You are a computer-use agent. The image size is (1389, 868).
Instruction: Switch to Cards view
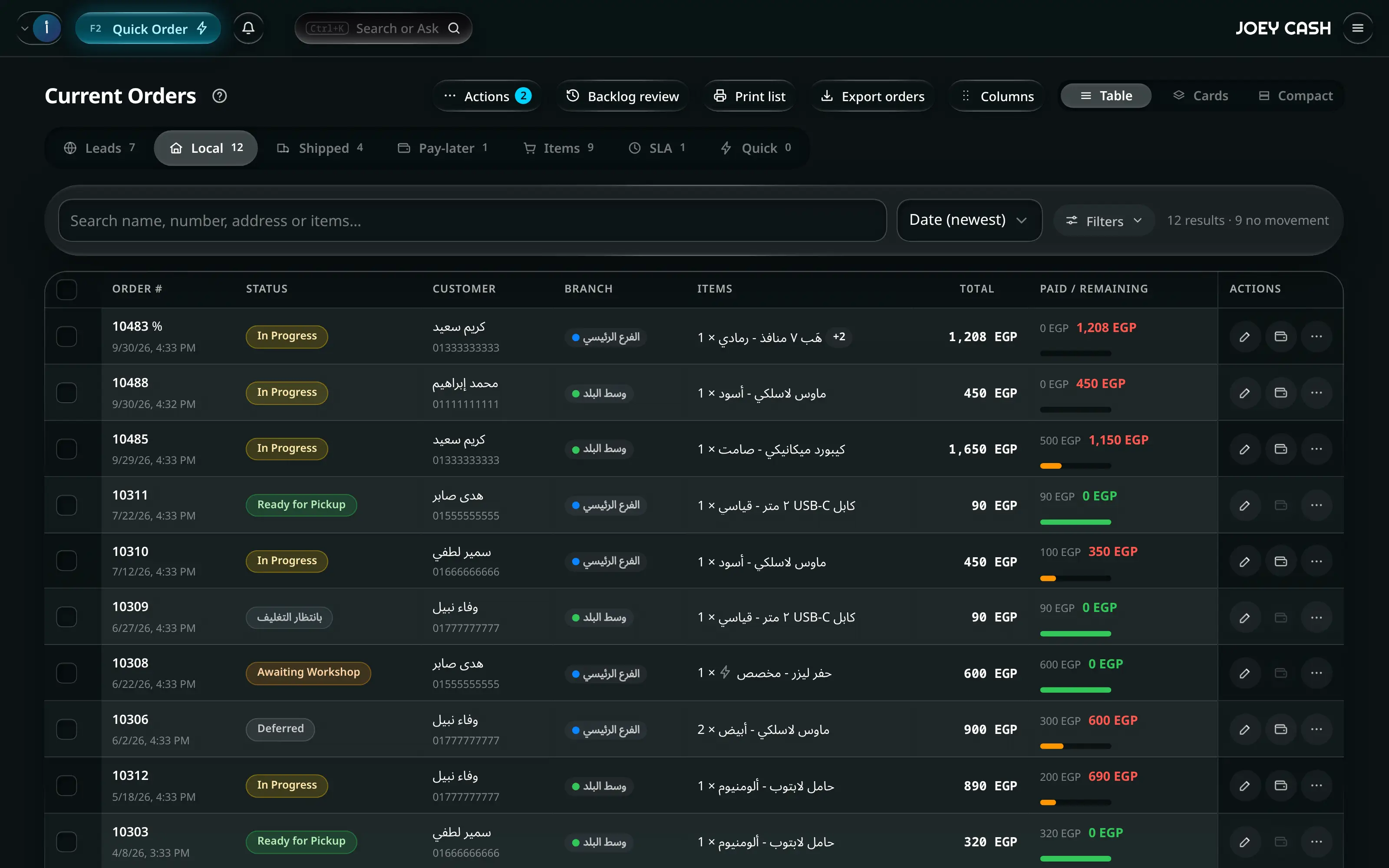click(1201, 96)
